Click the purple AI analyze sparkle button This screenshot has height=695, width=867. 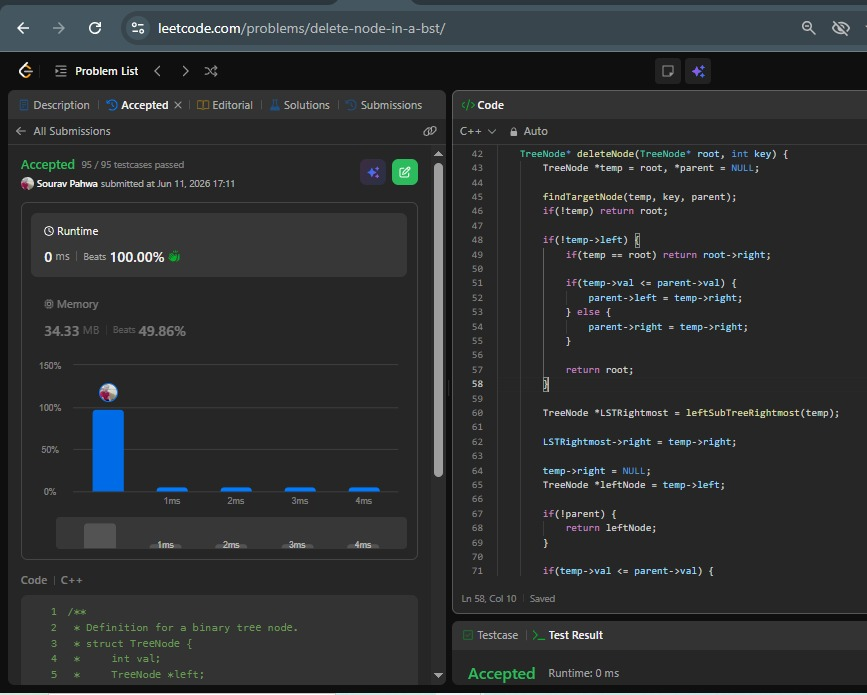[373, 172]
